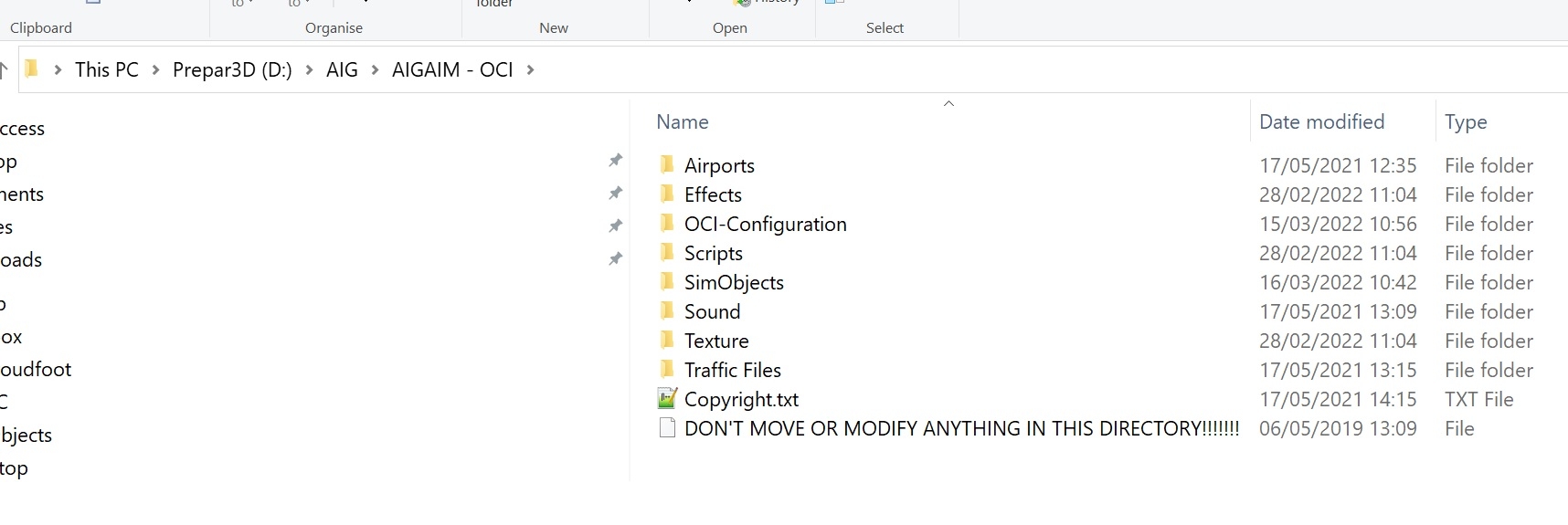Viewport: 1568px width, 525px height.
Task: Select the Texture folder name
Action: (716, 341)
